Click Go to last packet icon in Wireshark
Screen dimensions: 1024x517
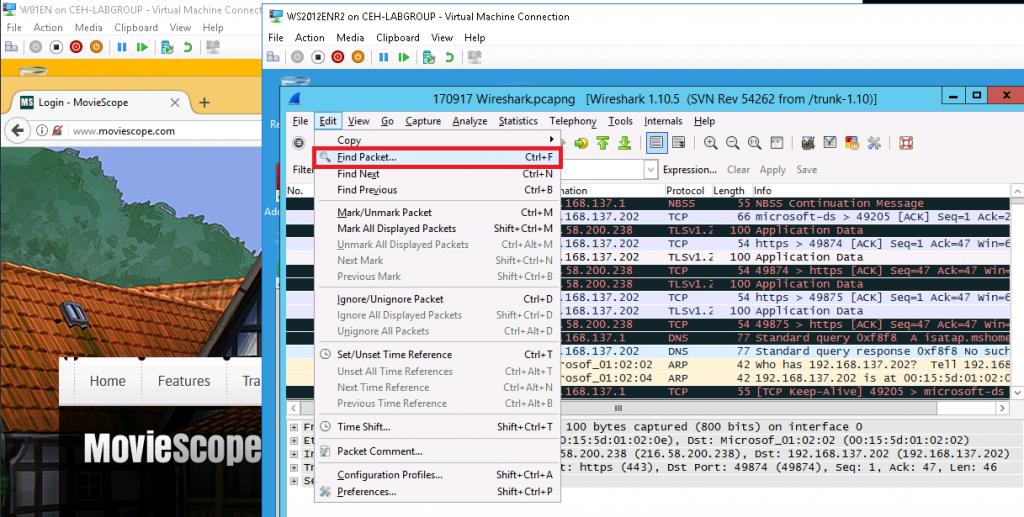pyautogui.click(x=624, y=143)
